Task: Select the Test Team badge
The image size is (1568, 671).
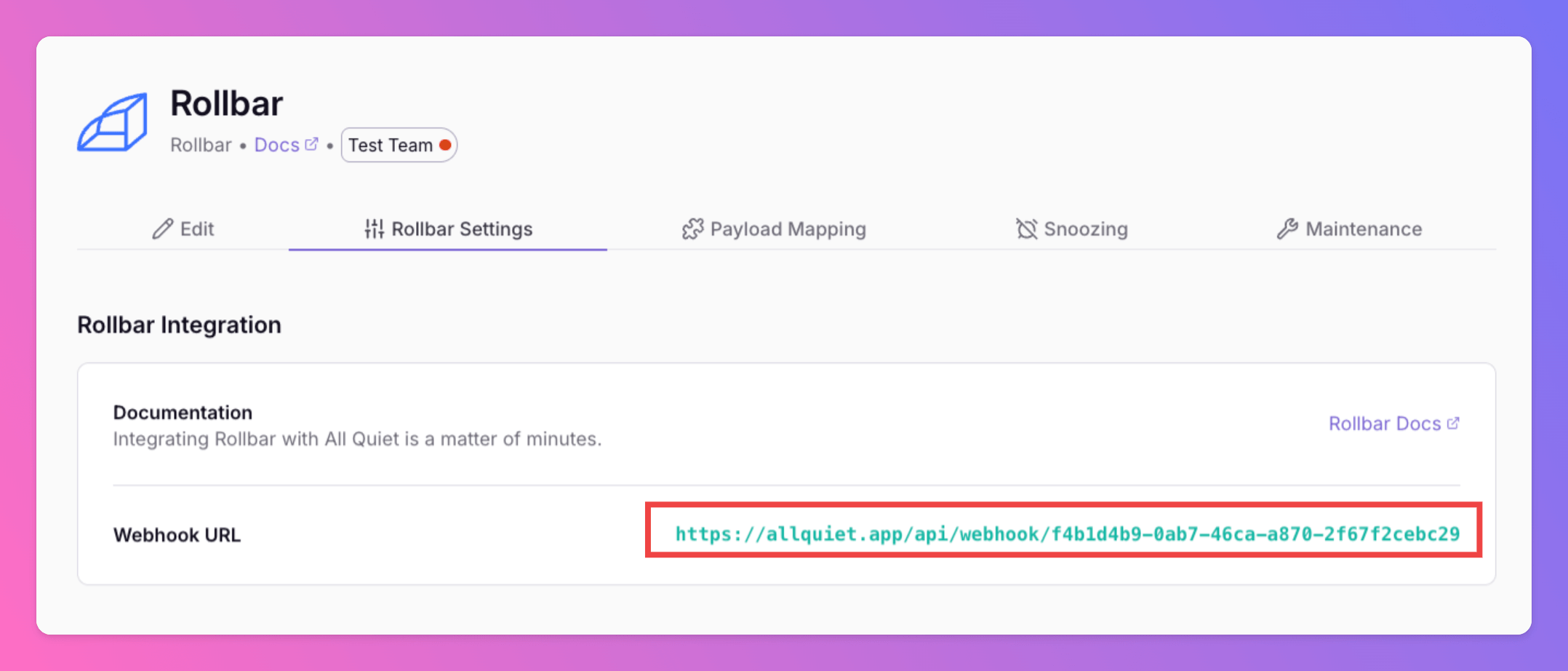Action: coord(399,145)
